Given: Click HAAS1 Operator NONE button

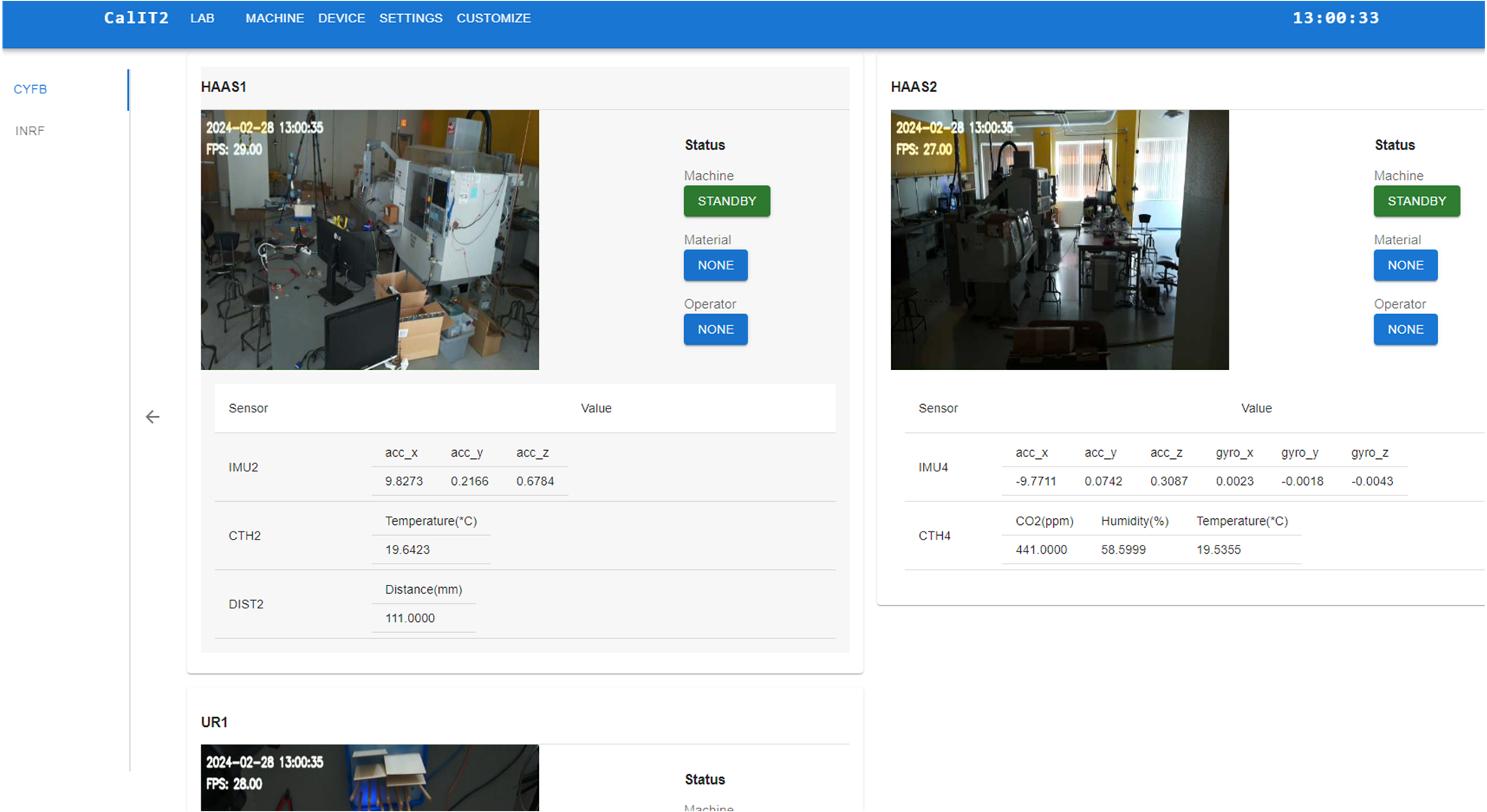Looking at the screenshot, I should click(x=716, y=329).
